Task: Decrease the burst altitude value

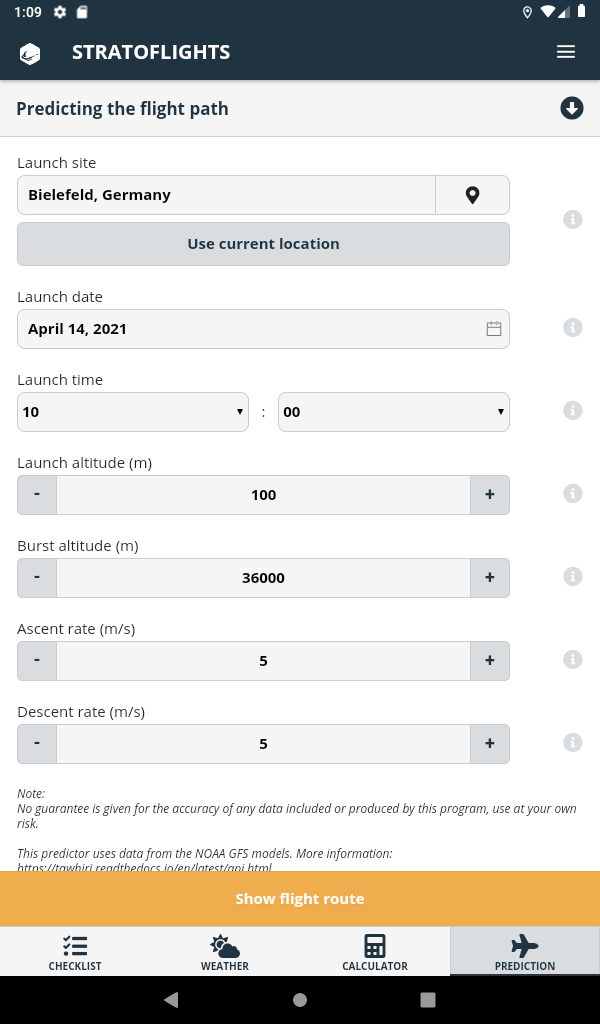Action: [37, 578]
